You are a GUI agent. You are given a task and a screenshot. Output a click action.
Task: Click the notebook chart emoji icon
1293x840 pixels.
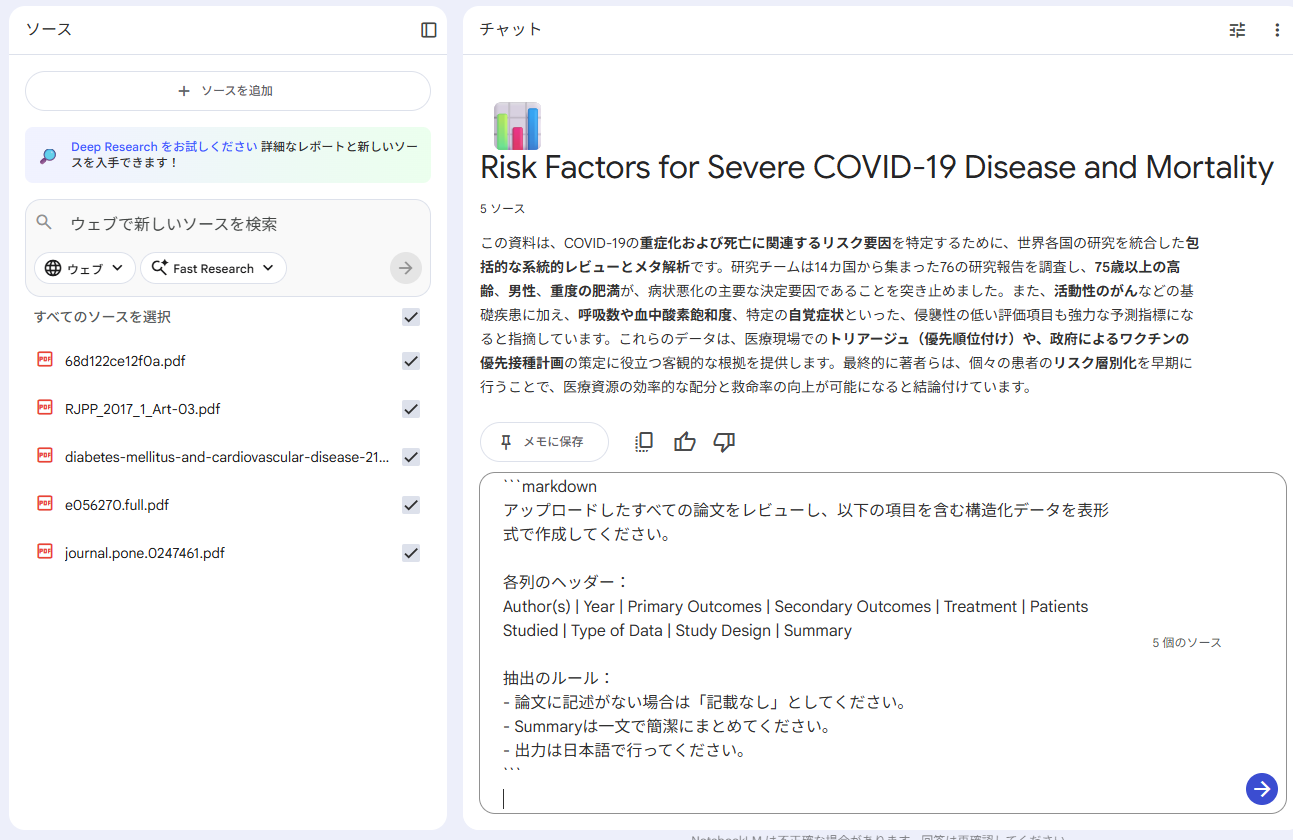[x=517, y=126]
